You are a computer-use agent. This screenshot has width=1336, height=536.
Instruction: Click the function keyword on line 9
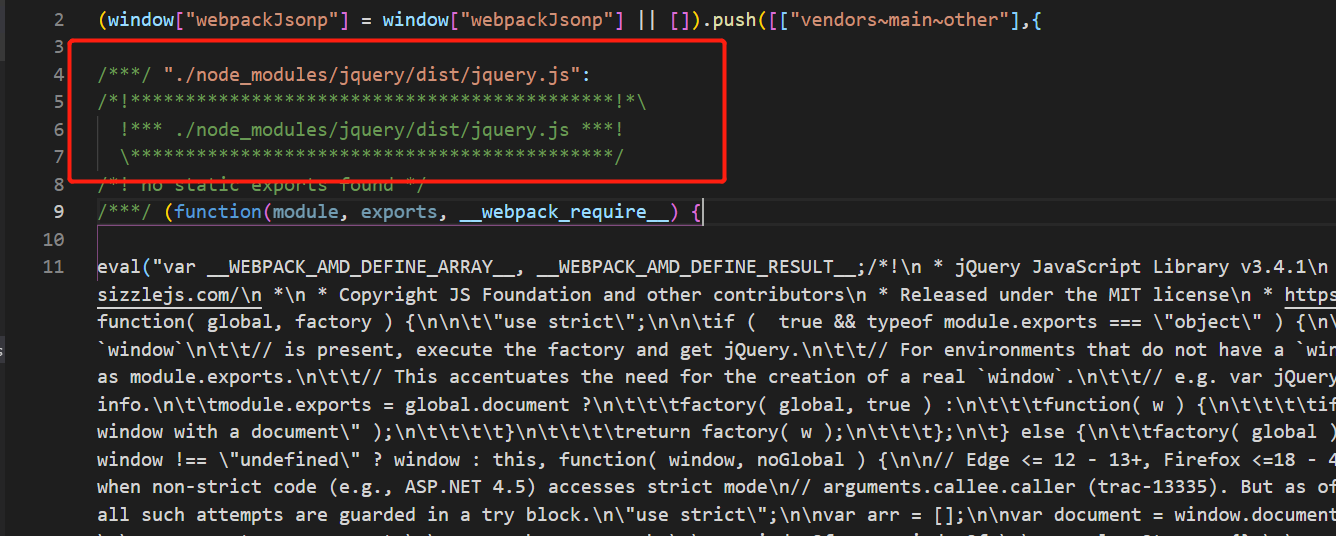point(219,212)
